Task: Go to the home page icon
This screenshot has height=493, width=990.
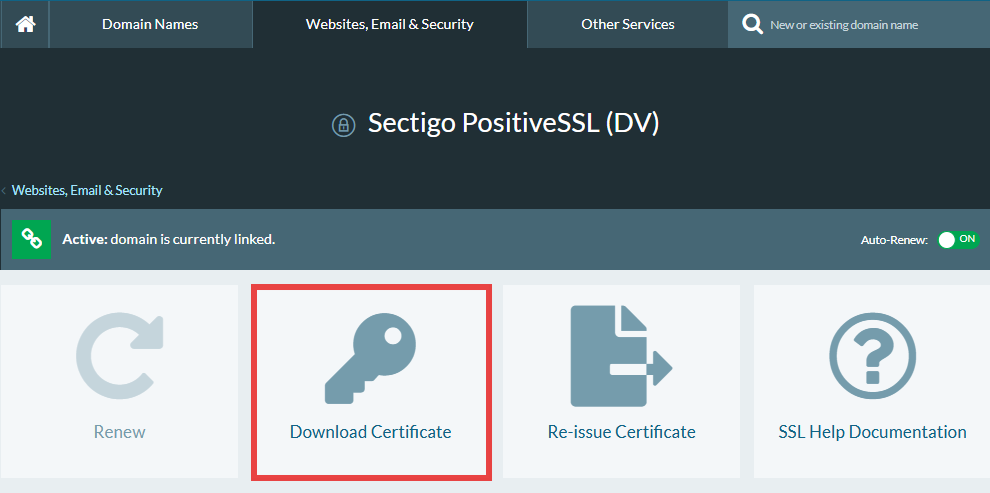Action: click(x=24, y=24)
